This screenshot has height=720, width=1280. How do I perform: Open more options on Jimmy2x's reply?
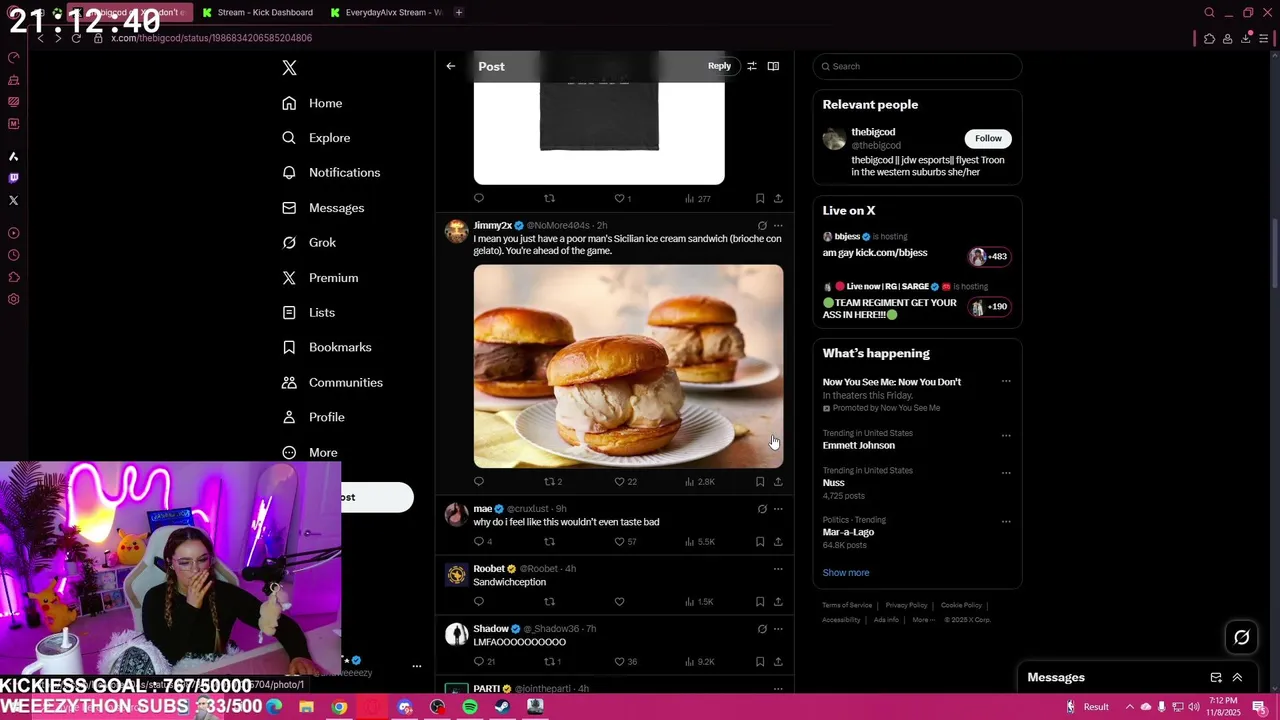778,226
